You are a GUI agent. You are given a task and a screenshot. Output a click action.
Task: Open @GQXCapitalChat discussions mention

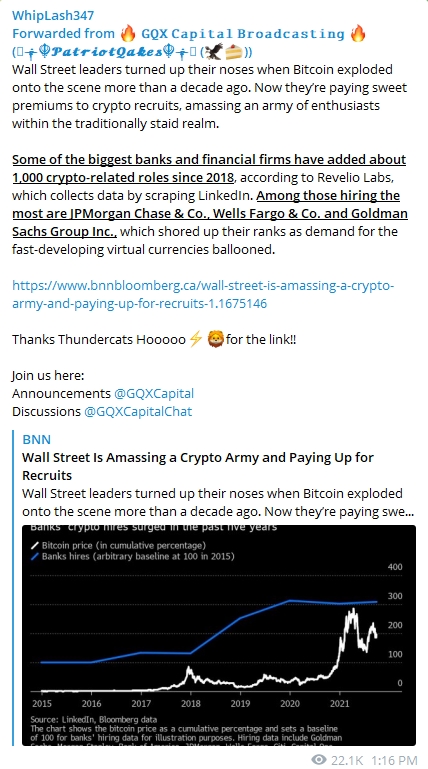pyautogui.click(x=138, y=411)
